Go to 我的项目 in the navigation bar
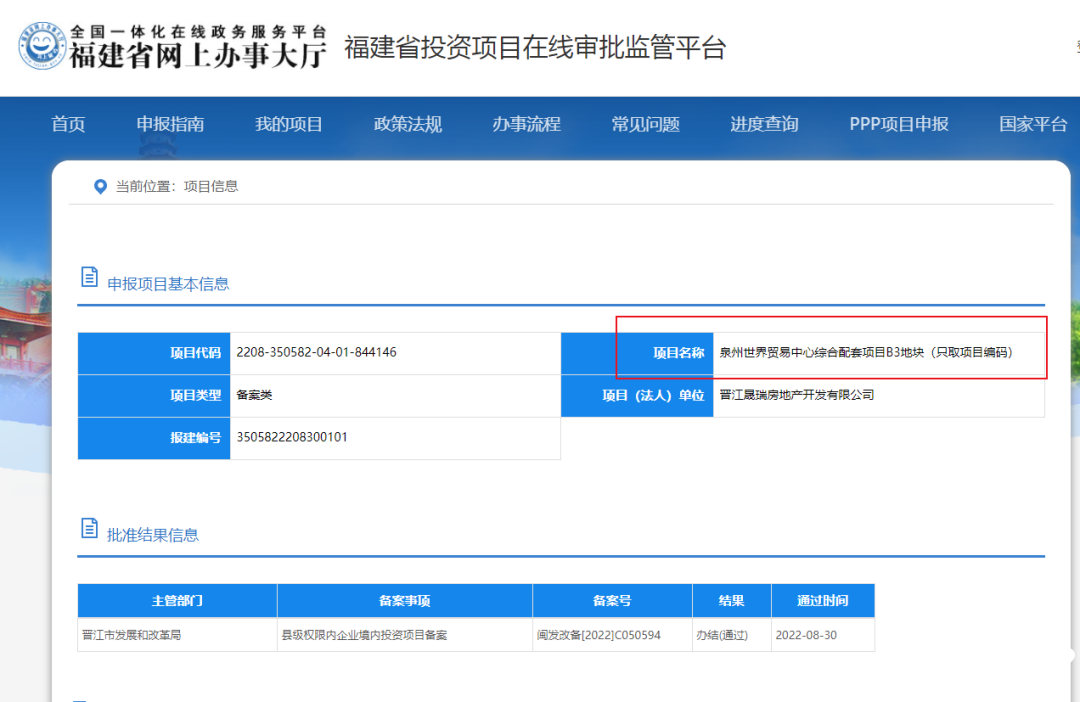The image size is (1080, 702). coord(289,124)
